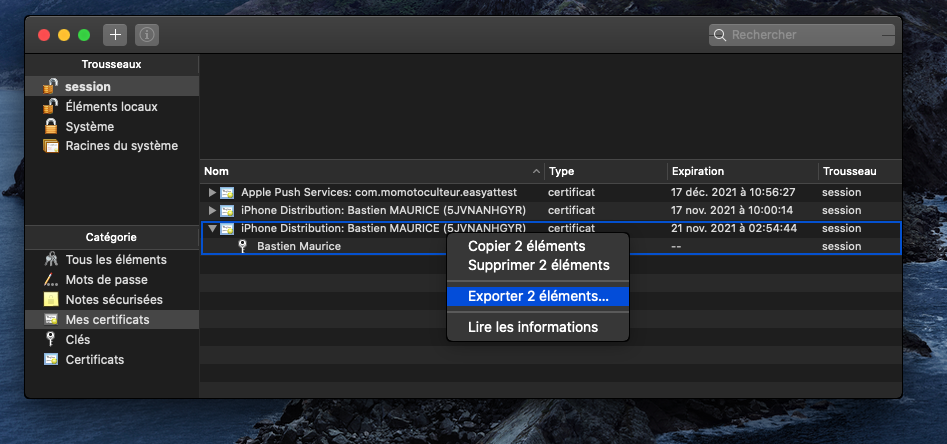Image resolution: width=947 pixels, height=444 pixels.
Task: Choose Lire les informations from context menu
Action: coord(538,327)
